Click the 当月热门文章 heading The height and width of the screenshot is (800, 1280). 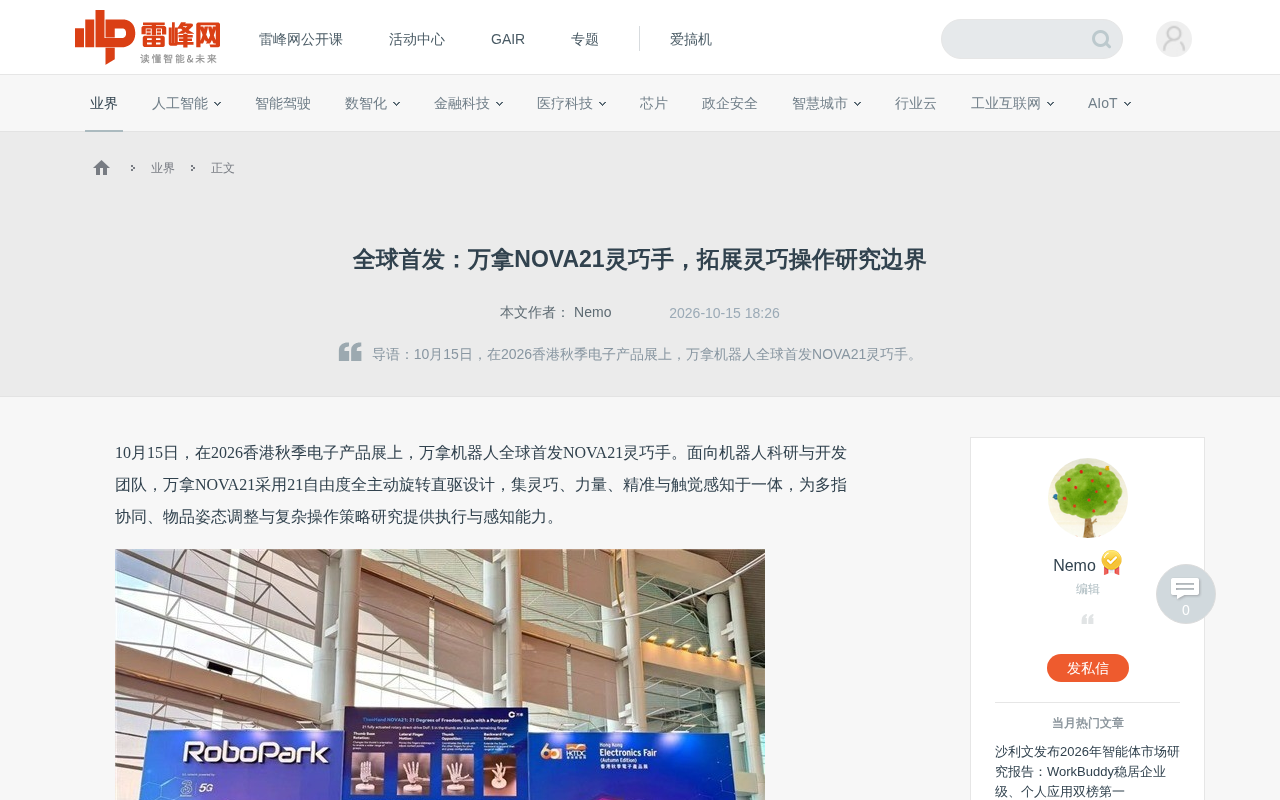tap(1088, 723)
